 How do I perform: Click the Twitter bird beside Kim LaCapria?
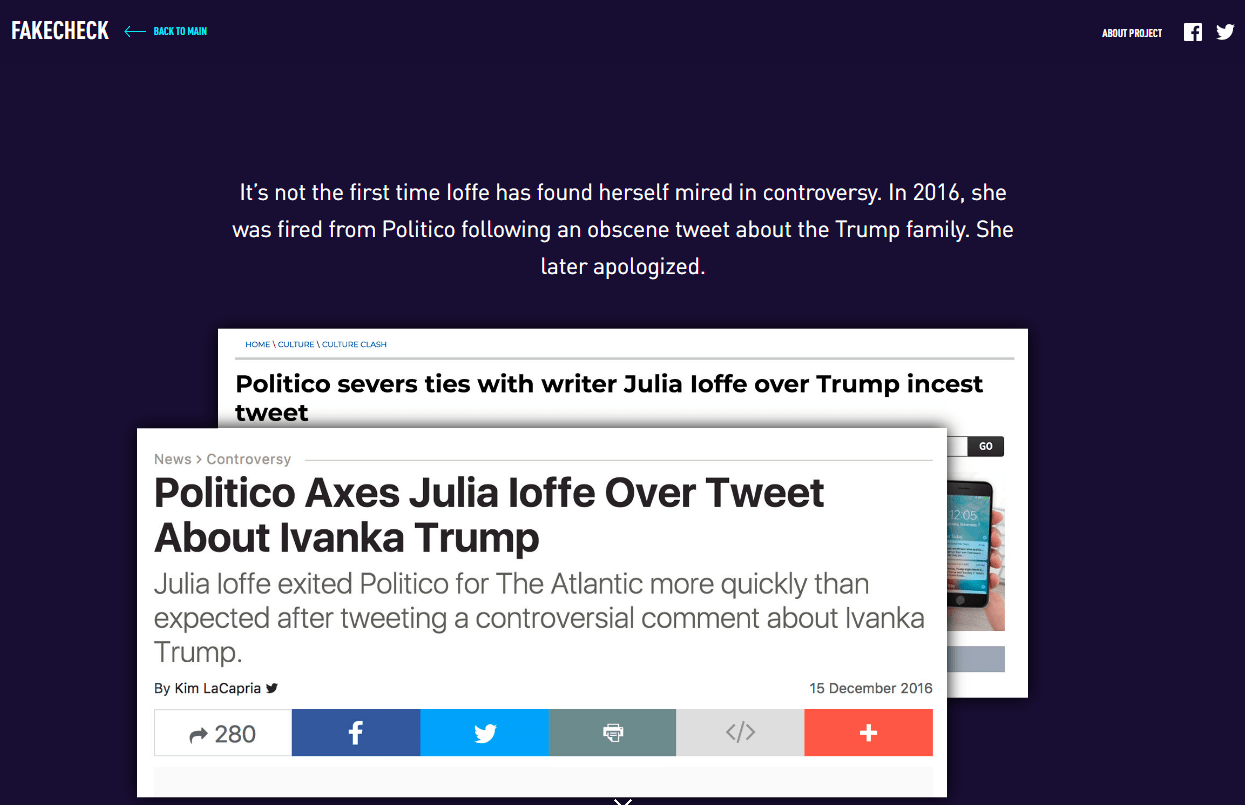pos(272,688)
